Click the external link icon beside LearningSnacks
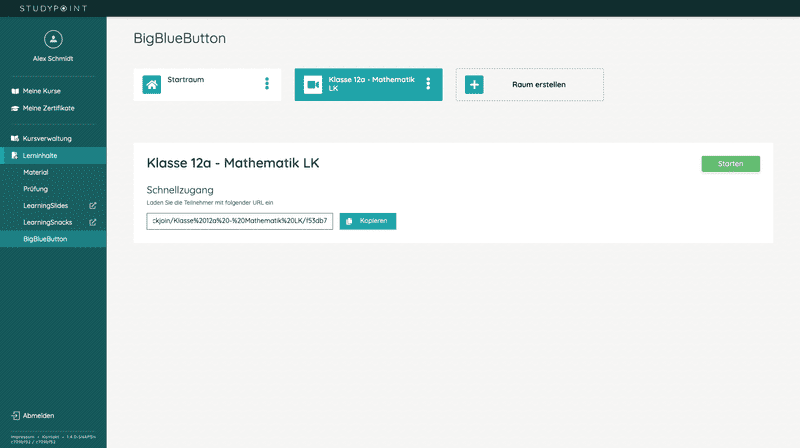This screenshot has height=448, width=800. click(x=93, y=222)
